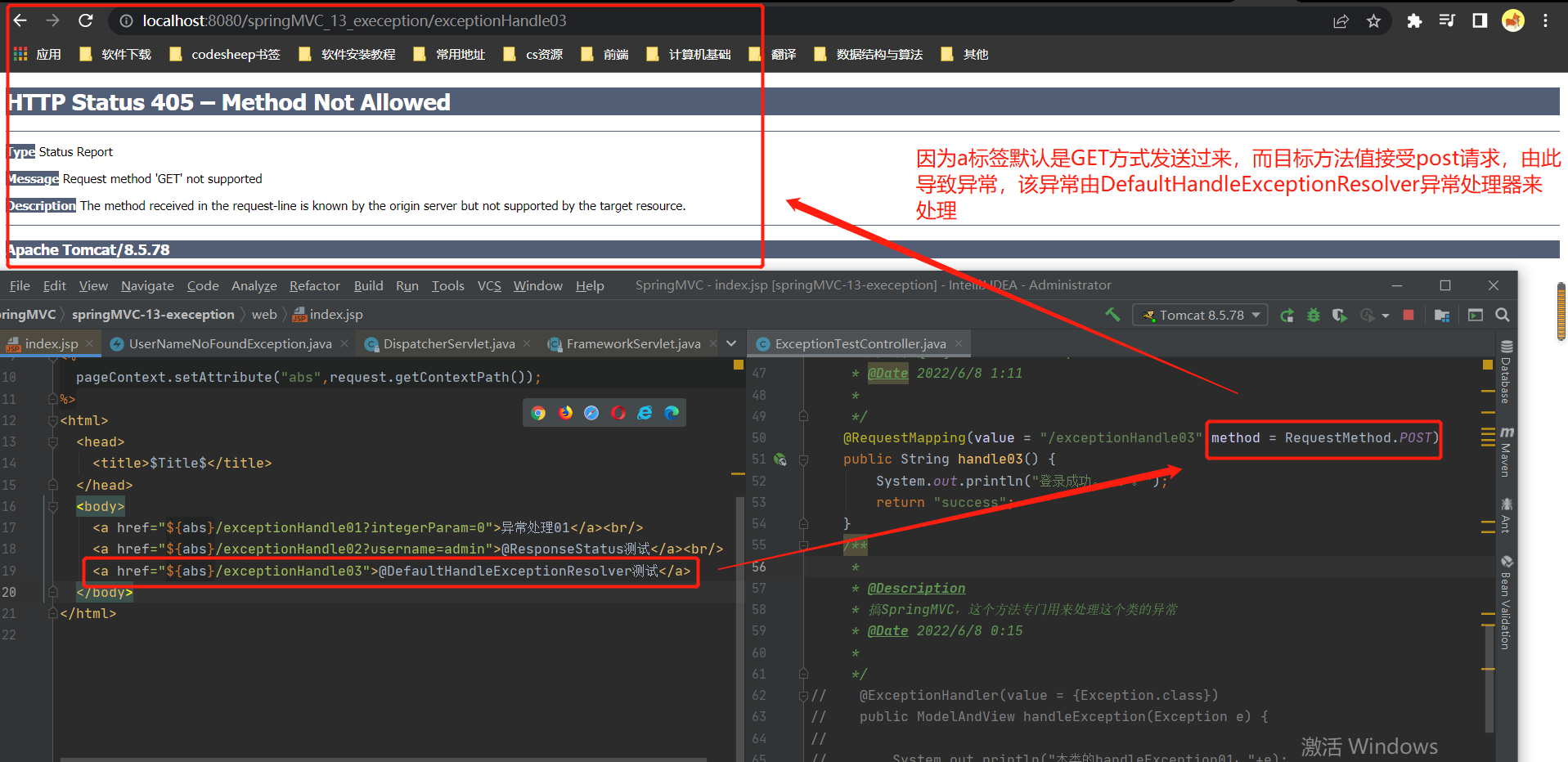Image resolution: width=1568 pixels, height=762 pixels.
Task: Open Chrome extensions puzzle icon
Action: click(x=1413, y=21)
